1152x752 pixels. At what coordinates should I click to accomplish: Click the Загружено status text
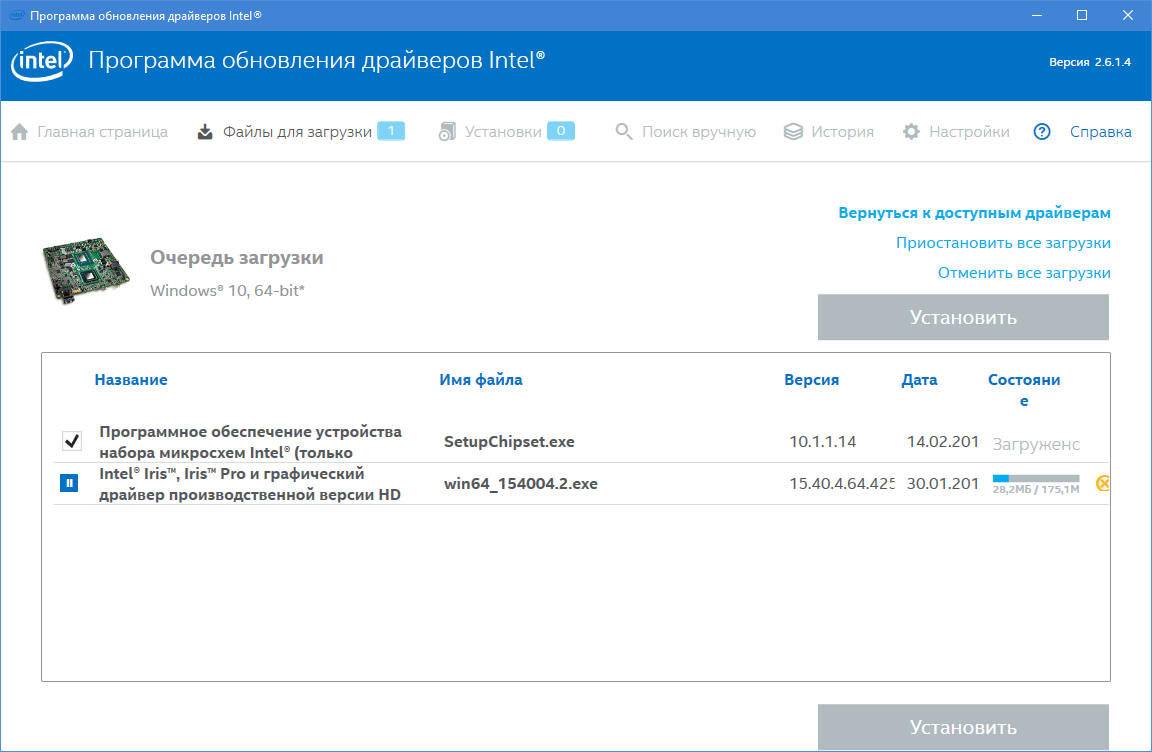[1036, 444]
